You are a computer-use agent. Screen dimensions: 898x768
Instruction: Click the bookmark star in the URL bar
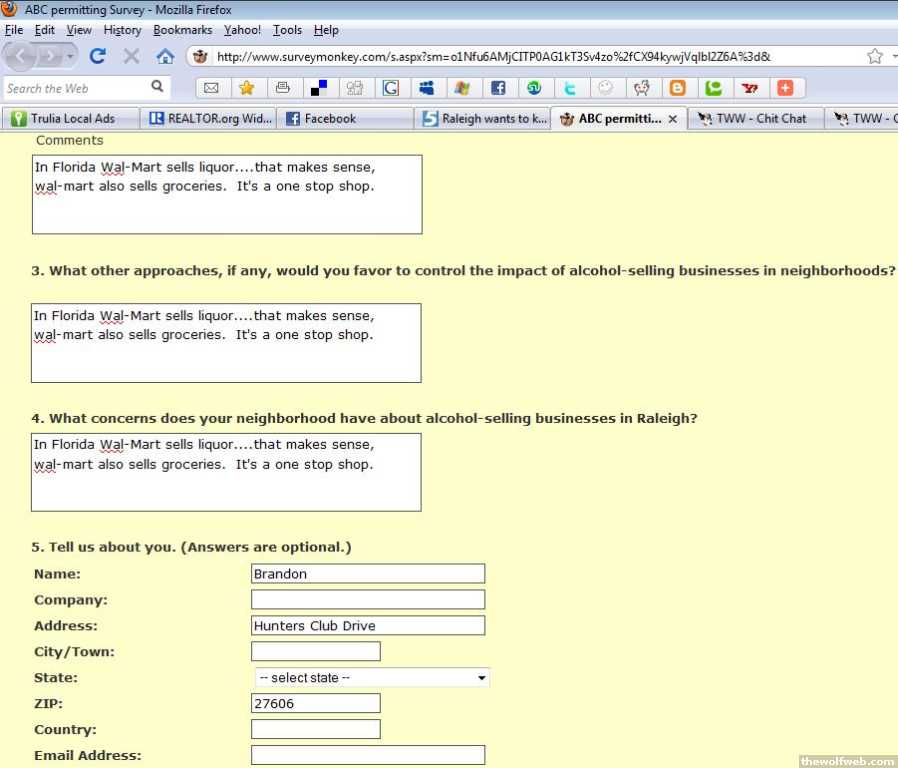click(x=875, y=56)
